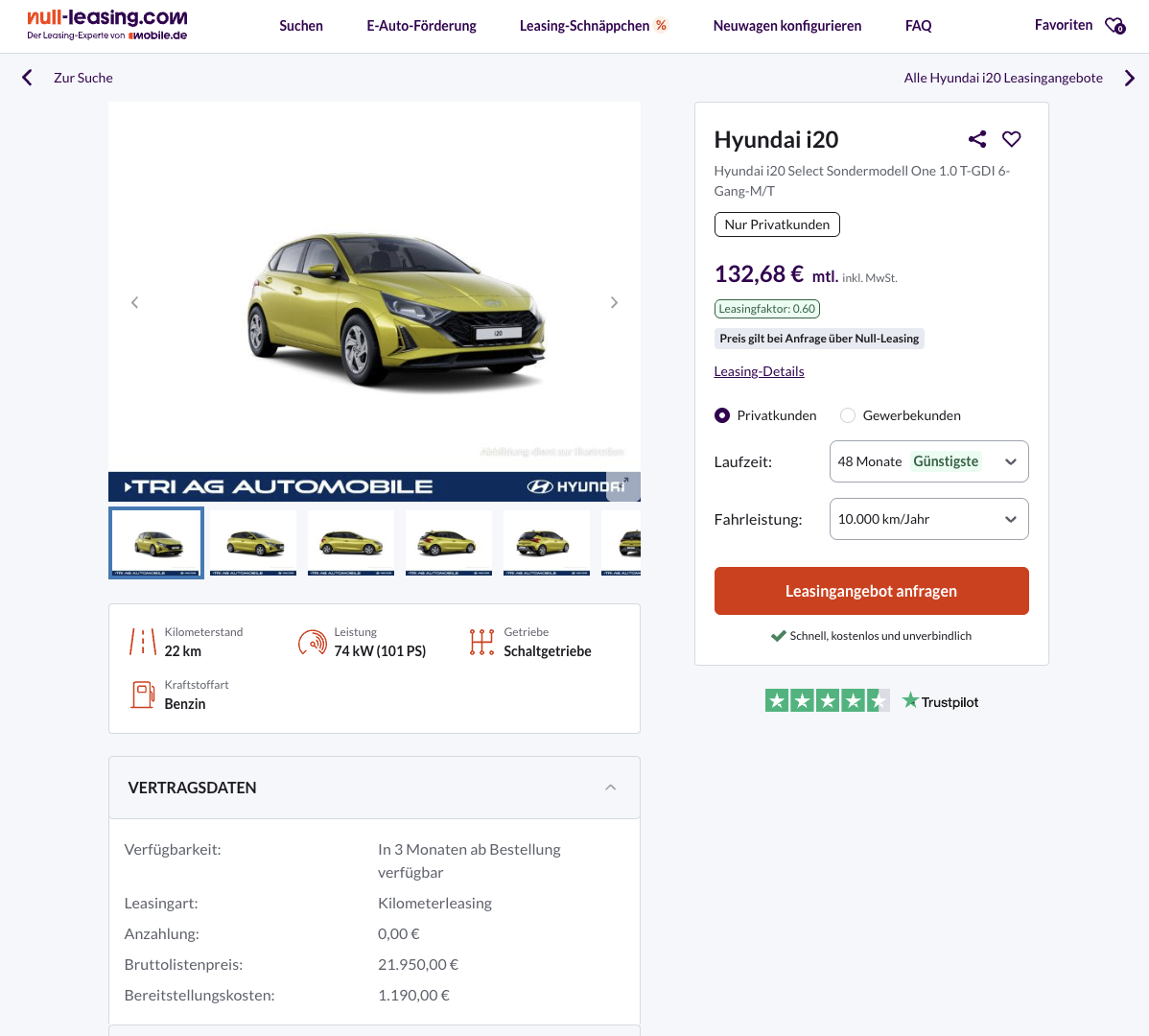This screenshot has width=1149, height=1036.
Task: Select the Privatkunden radio button
Action: coord(722,415)
